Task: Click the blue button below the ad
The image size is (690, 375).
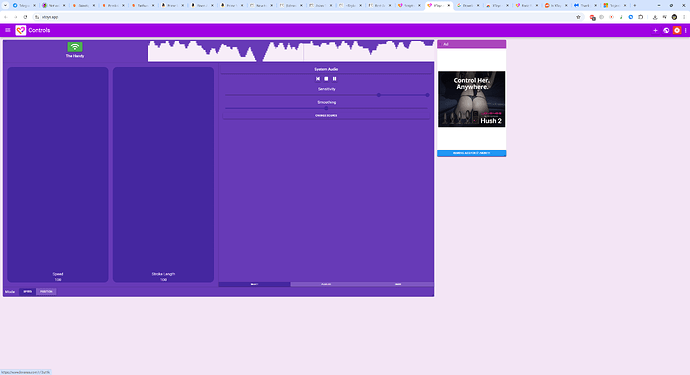Action: (x=471, y=153)
